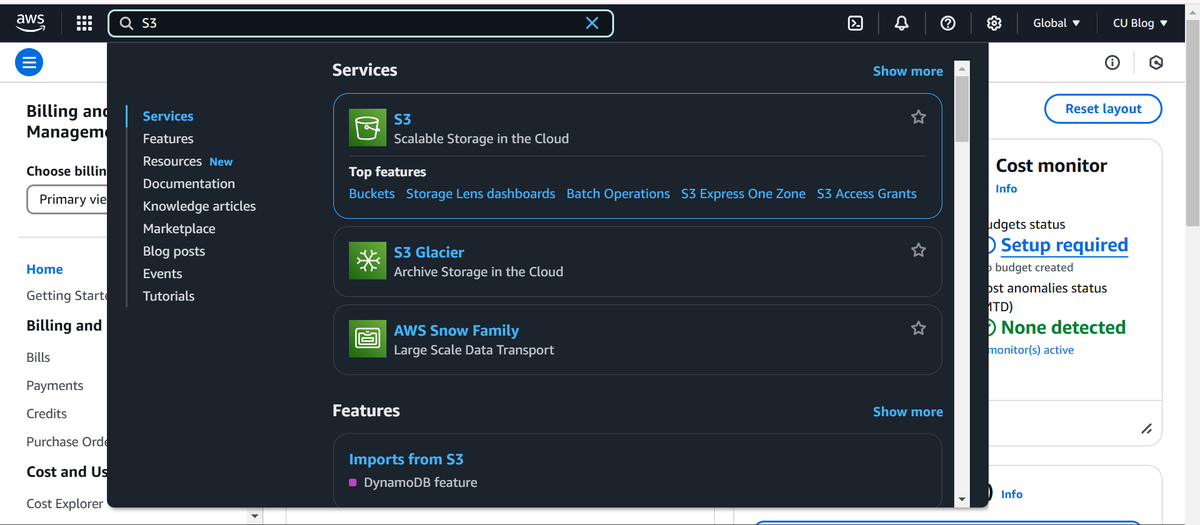Click the Info link in the lower widget
The height and width of the screenshot is (525, 1200).
1012,494
